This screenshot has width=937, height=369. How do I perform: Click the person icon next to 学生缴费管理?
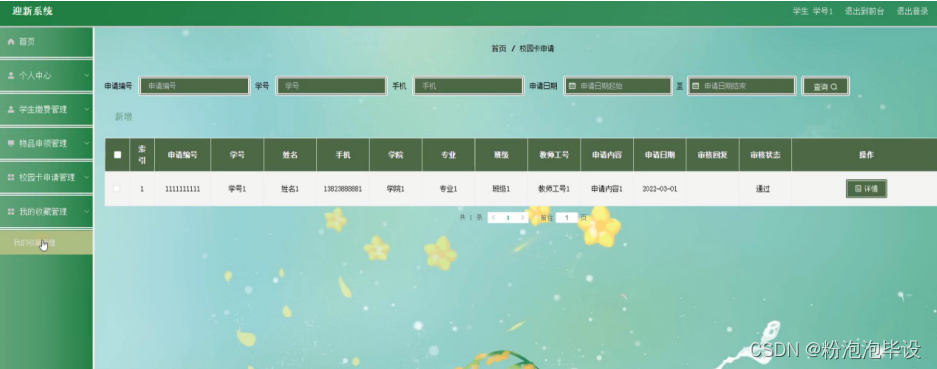[11, 110]
